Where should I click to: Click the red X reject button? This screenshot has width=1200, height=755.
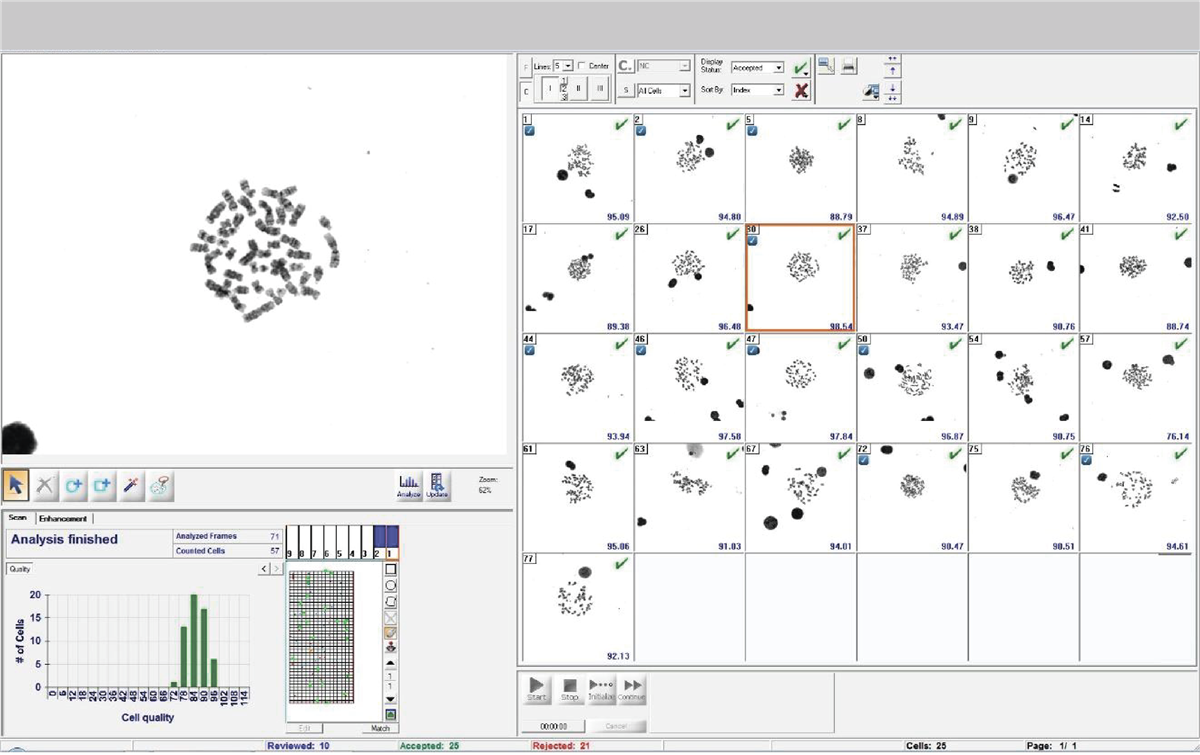(x=801, y=91)
